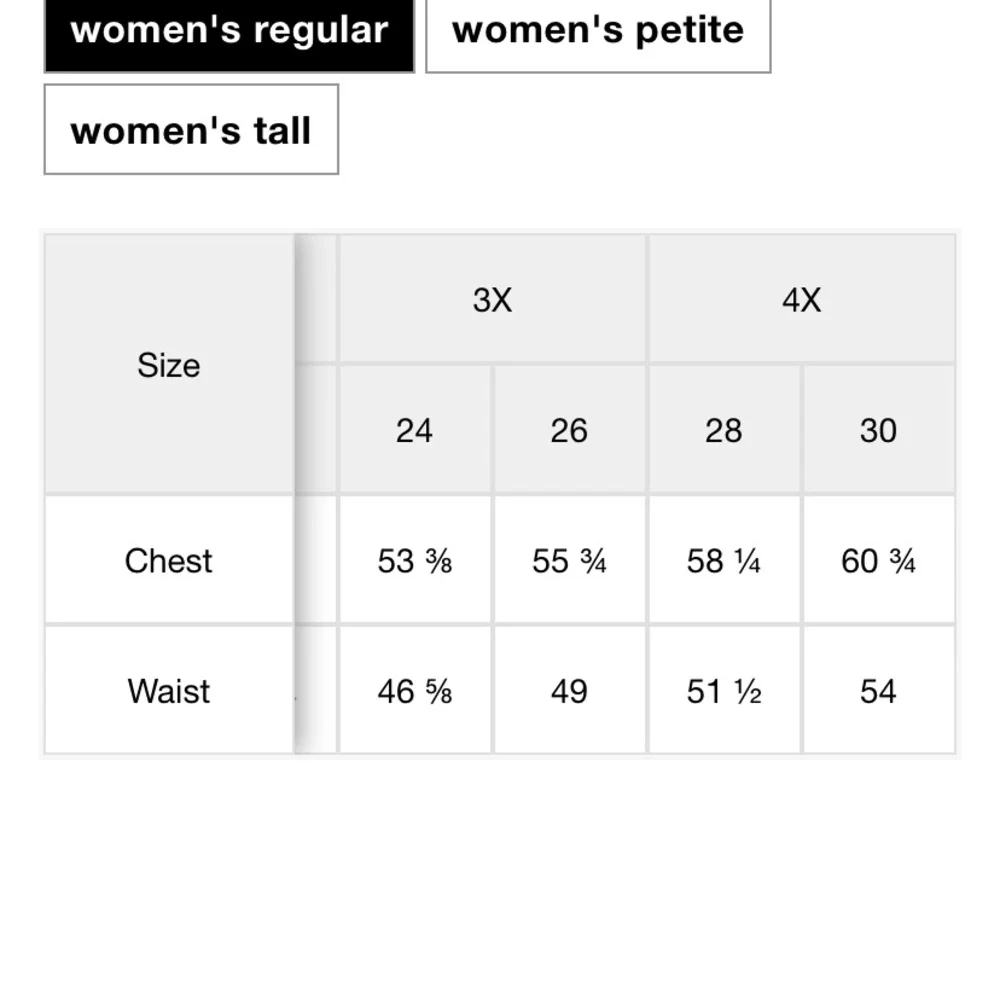Select the 4X column header
The height and width of the screenshot is (1000, 1000).
pos(801,299)
